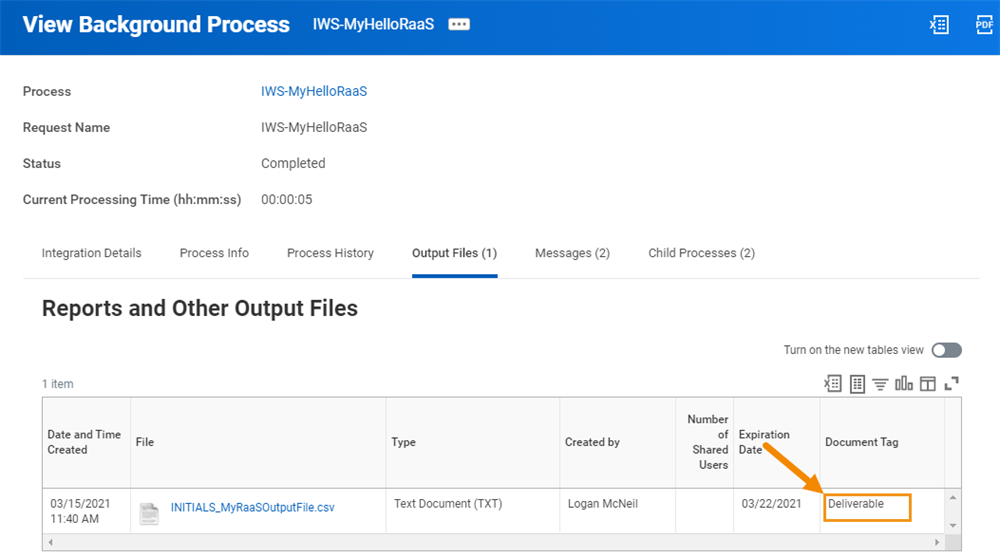
Task: Open INITIALS_MyRaaSOutputFile.csv file link
Action: point(253,507)
